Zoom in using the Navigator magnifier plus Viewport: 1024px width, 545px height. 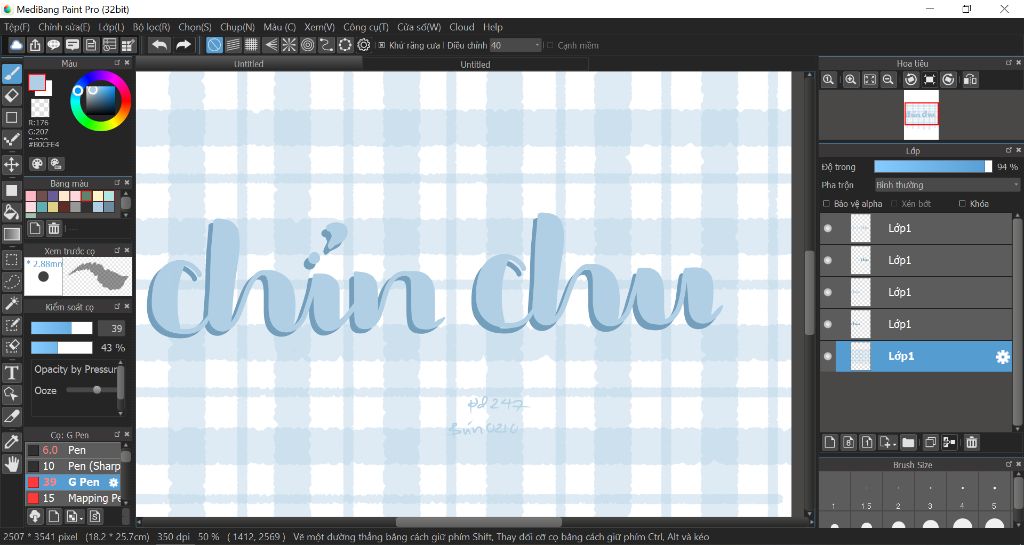(850, 80)
